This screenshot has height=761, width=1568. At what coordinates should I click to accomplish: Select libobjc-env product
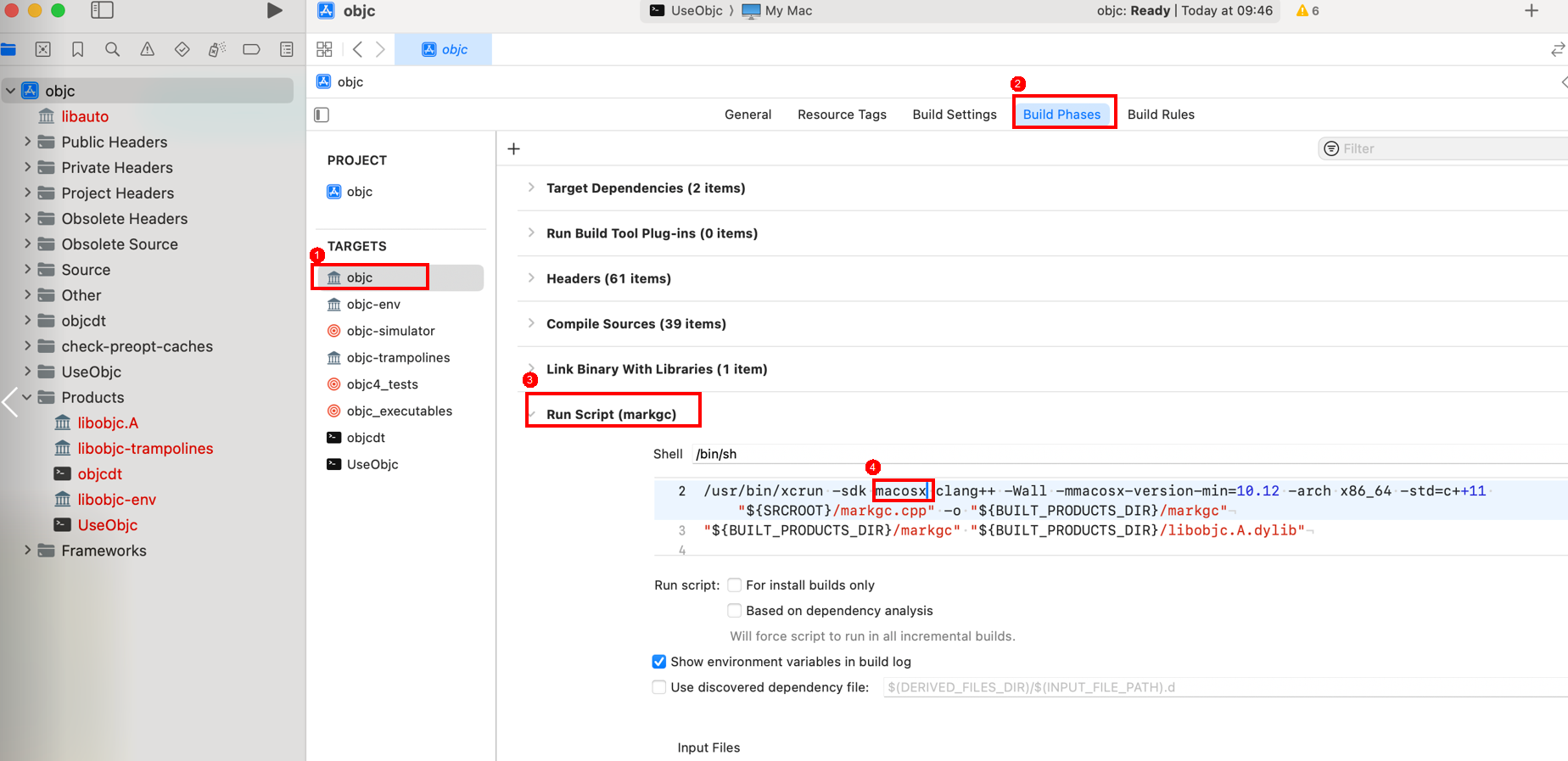(x=117, y=500)
